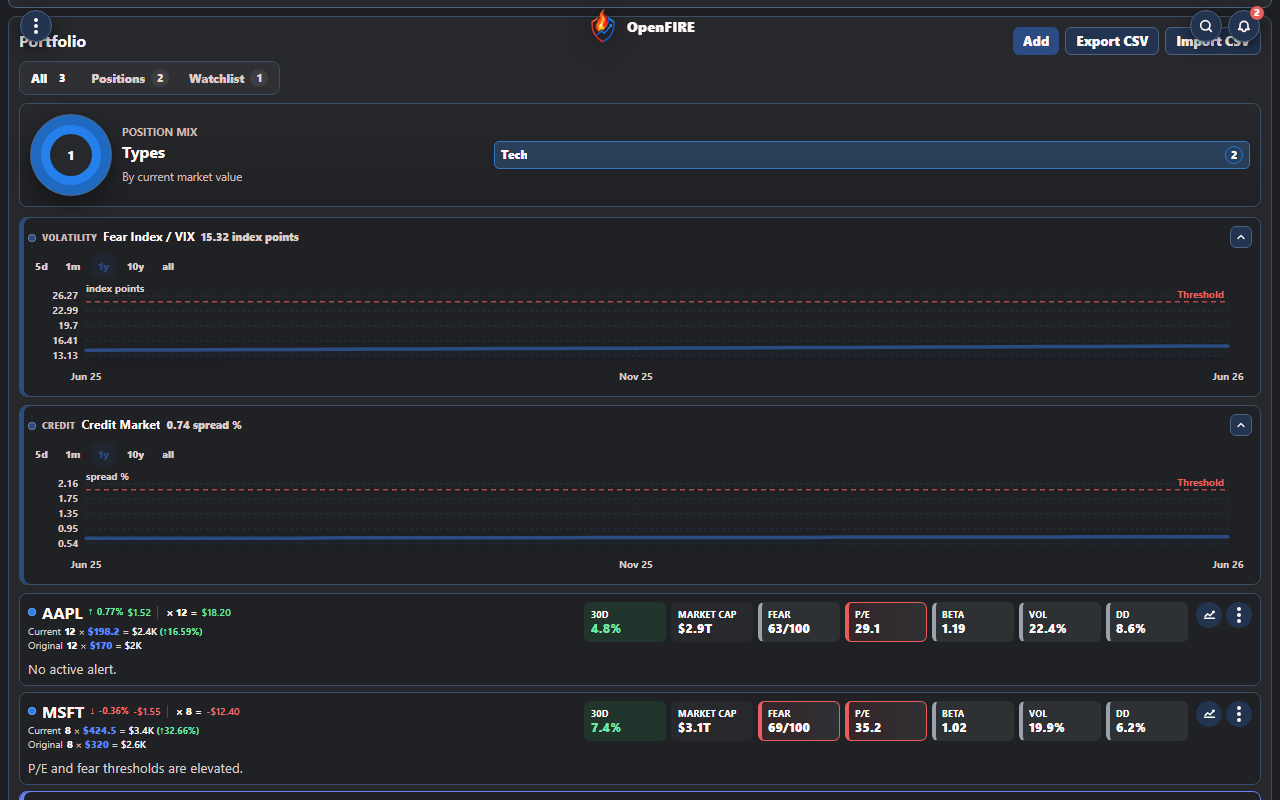Switch to the Watchlist tab

pyautogui.click(x=228, y=78)
